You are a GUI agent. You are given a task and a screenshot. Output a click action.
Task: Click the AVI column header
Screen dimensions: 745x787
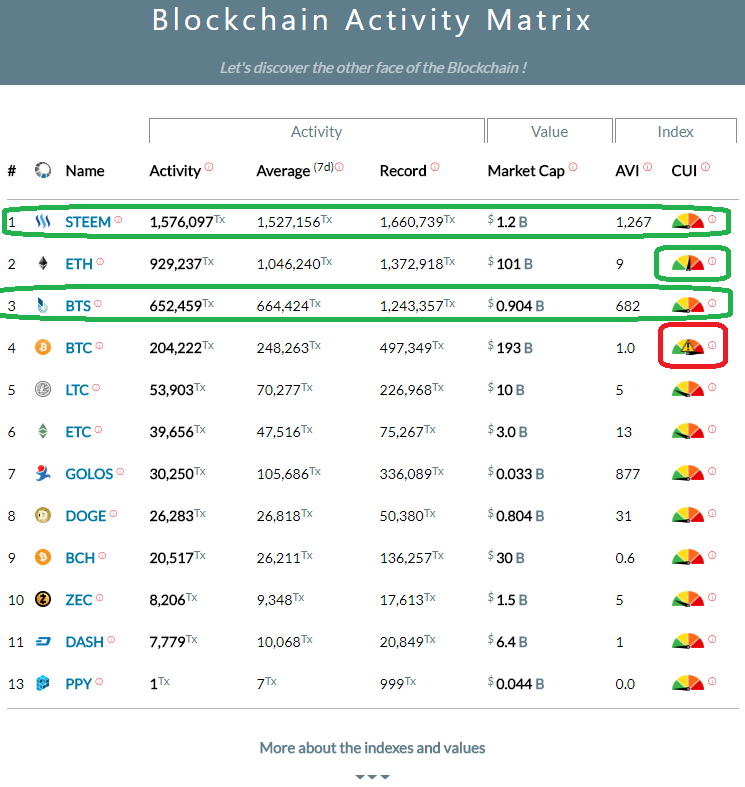[628, 171]
